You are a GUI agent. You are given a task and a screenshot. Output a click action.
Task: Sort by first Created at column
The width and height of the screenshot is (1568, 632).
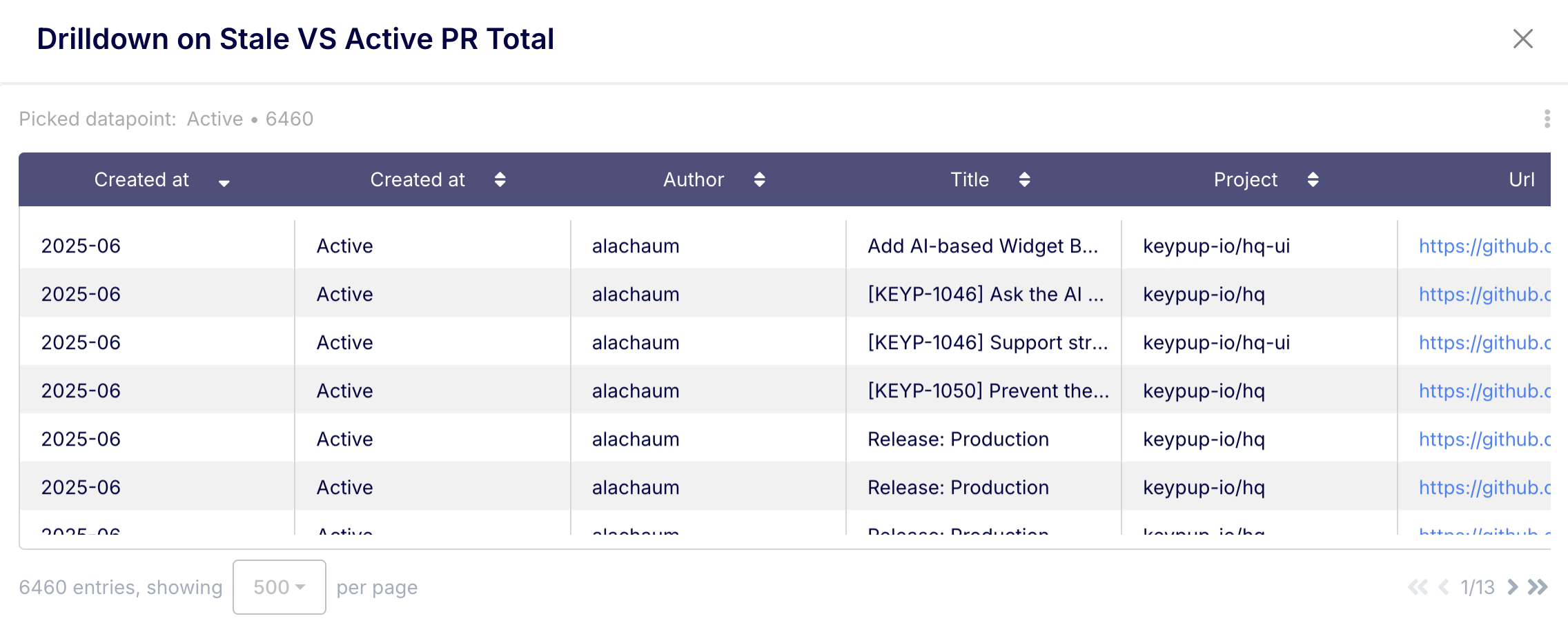[x=224, y=181]
